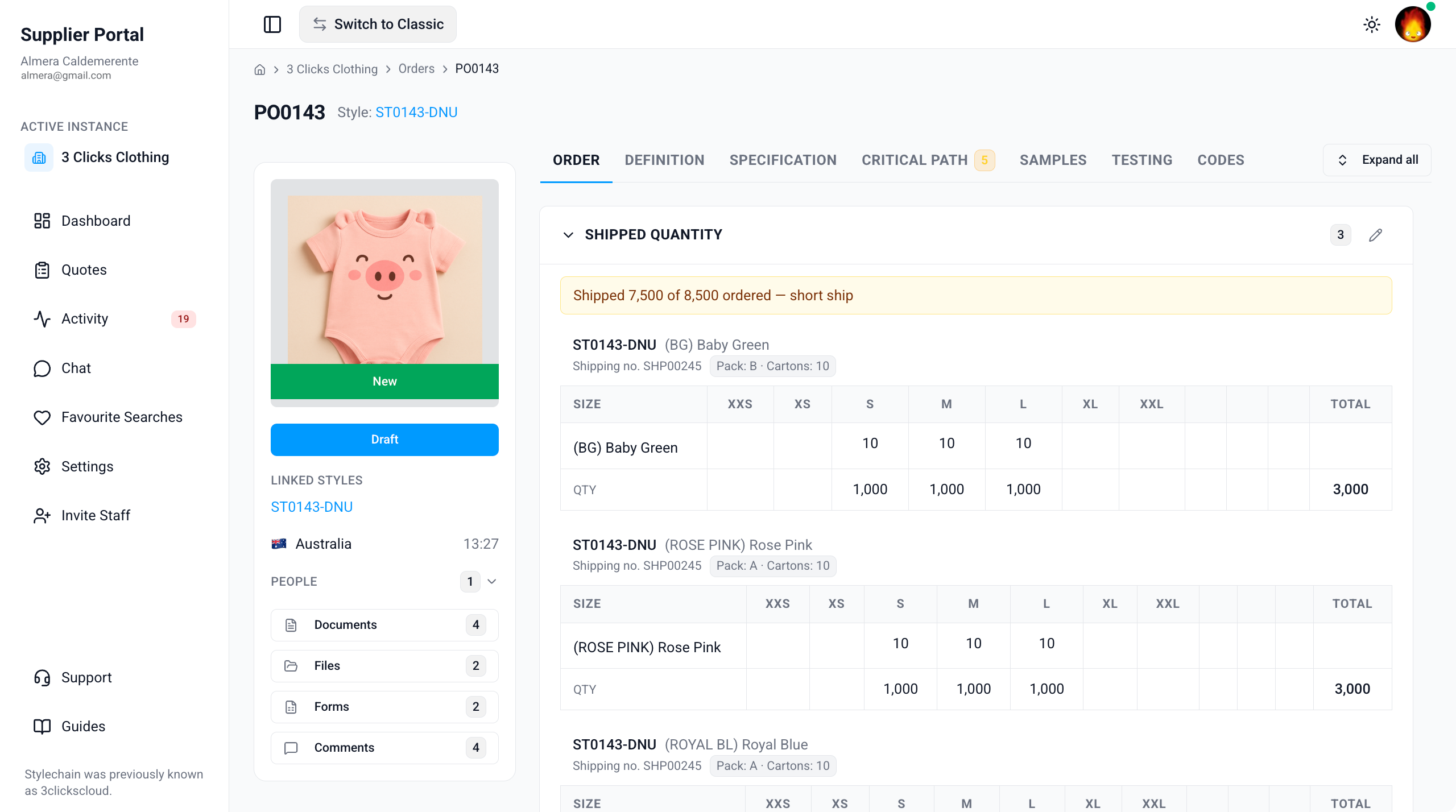Toggle the sidebar panel icon
Screen dimensions: 1456x812
click(x=272, y=24)
